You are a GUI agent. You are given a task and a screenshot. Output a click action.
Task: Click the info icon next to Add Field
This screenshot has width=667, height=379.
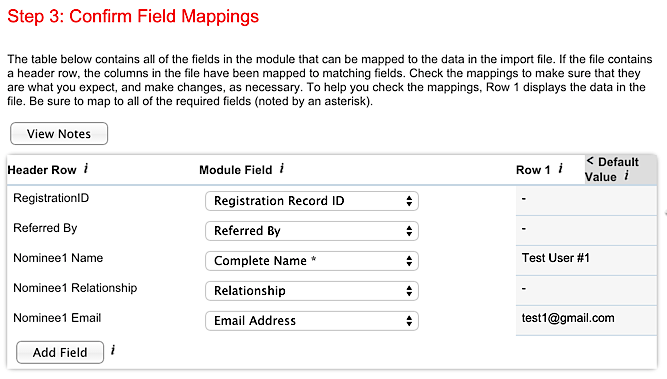tap(113, 350)
